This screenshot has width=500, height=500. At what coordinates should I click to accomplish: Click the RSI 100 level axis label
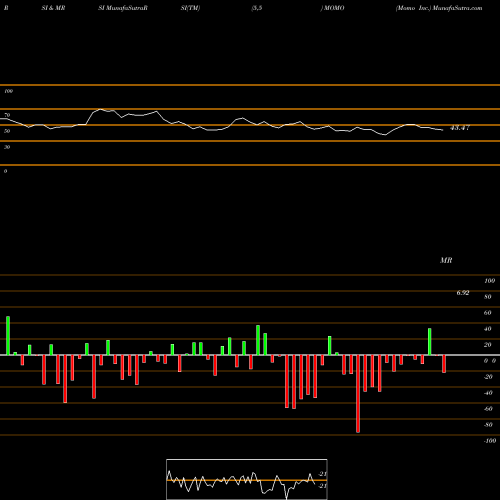click(x=8, y=91)
